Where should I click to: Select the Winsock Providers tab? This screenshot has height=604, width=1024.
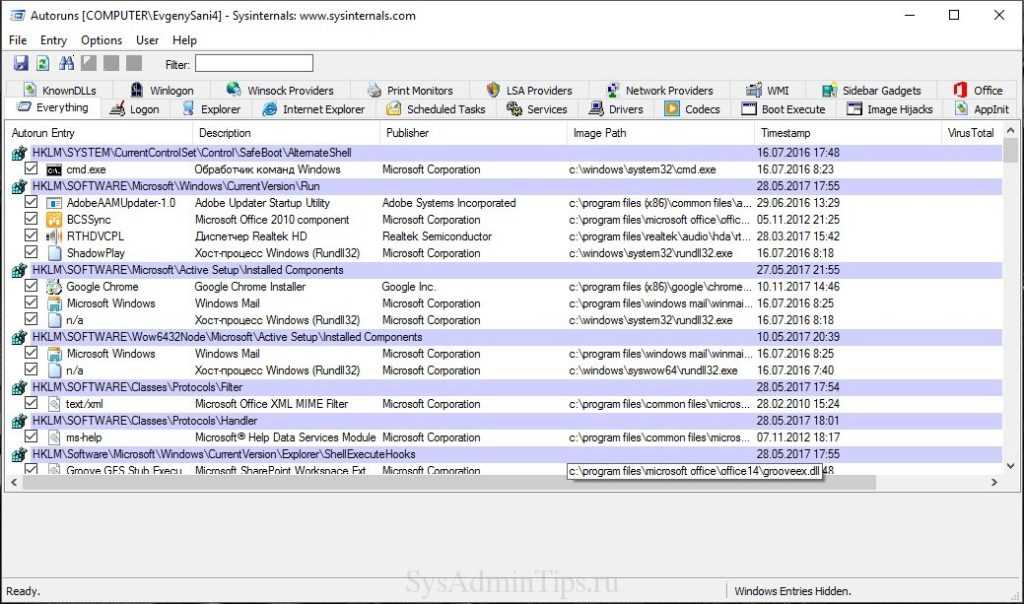point(280,90)
